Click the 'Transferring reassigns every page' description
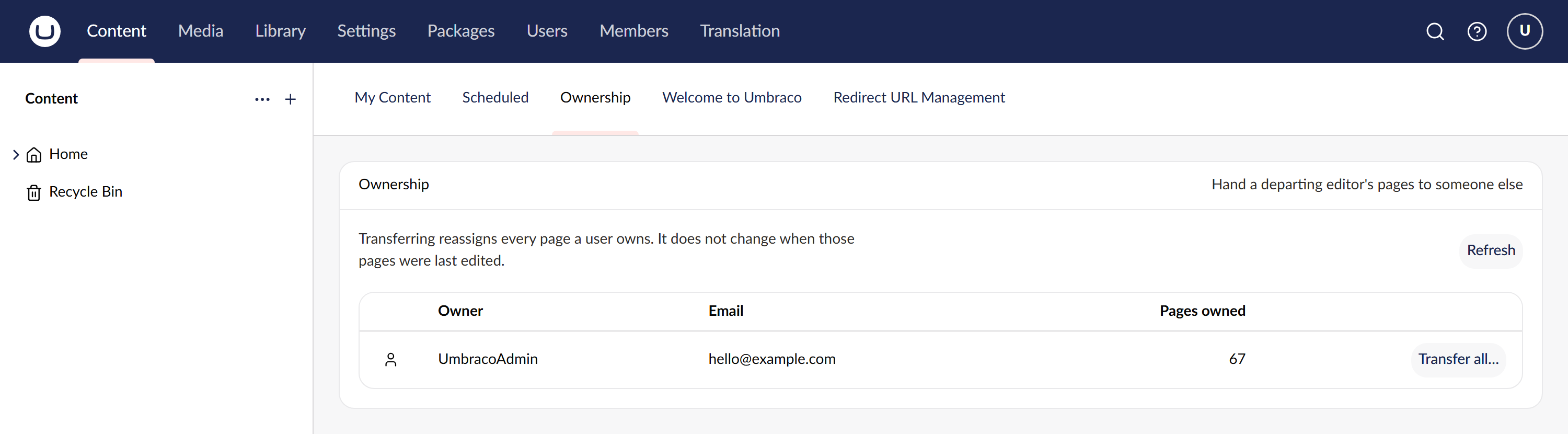1568x434 pixels. pos(606,249)
